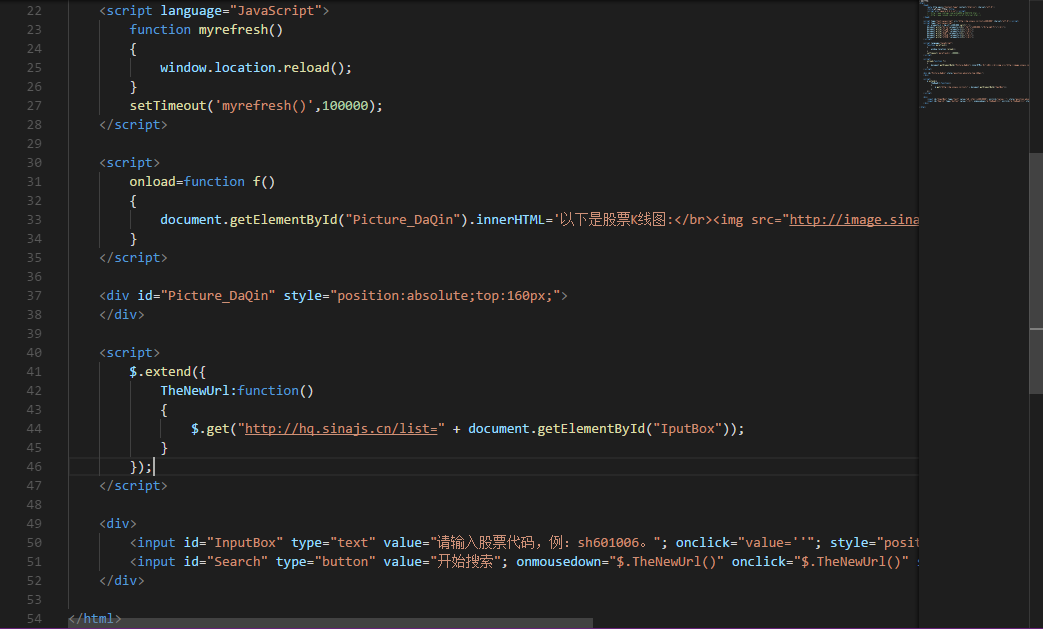The width and height of the screenshot is (1043, 629).
Task: Click the div id="Picture_DaQin" opening tag
Action: 333,296
